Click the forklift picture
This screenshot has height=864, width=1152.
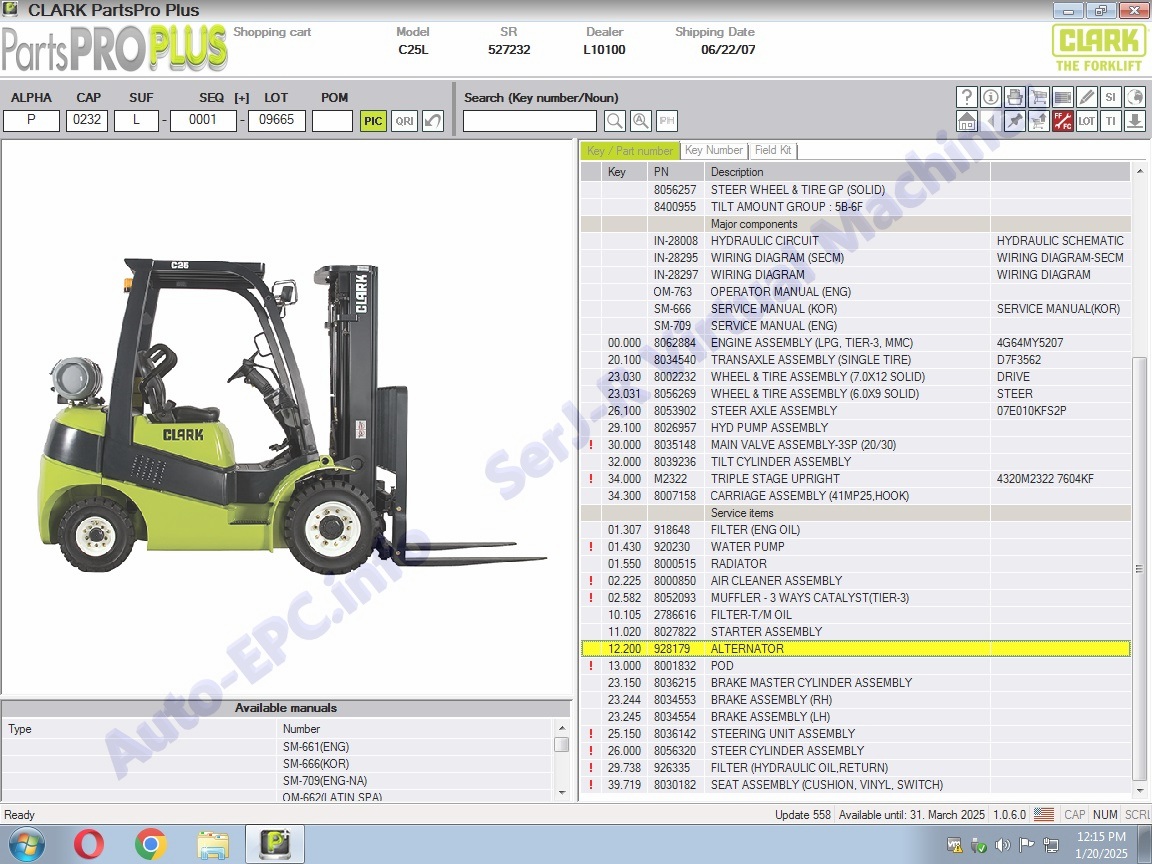[291, 415]
